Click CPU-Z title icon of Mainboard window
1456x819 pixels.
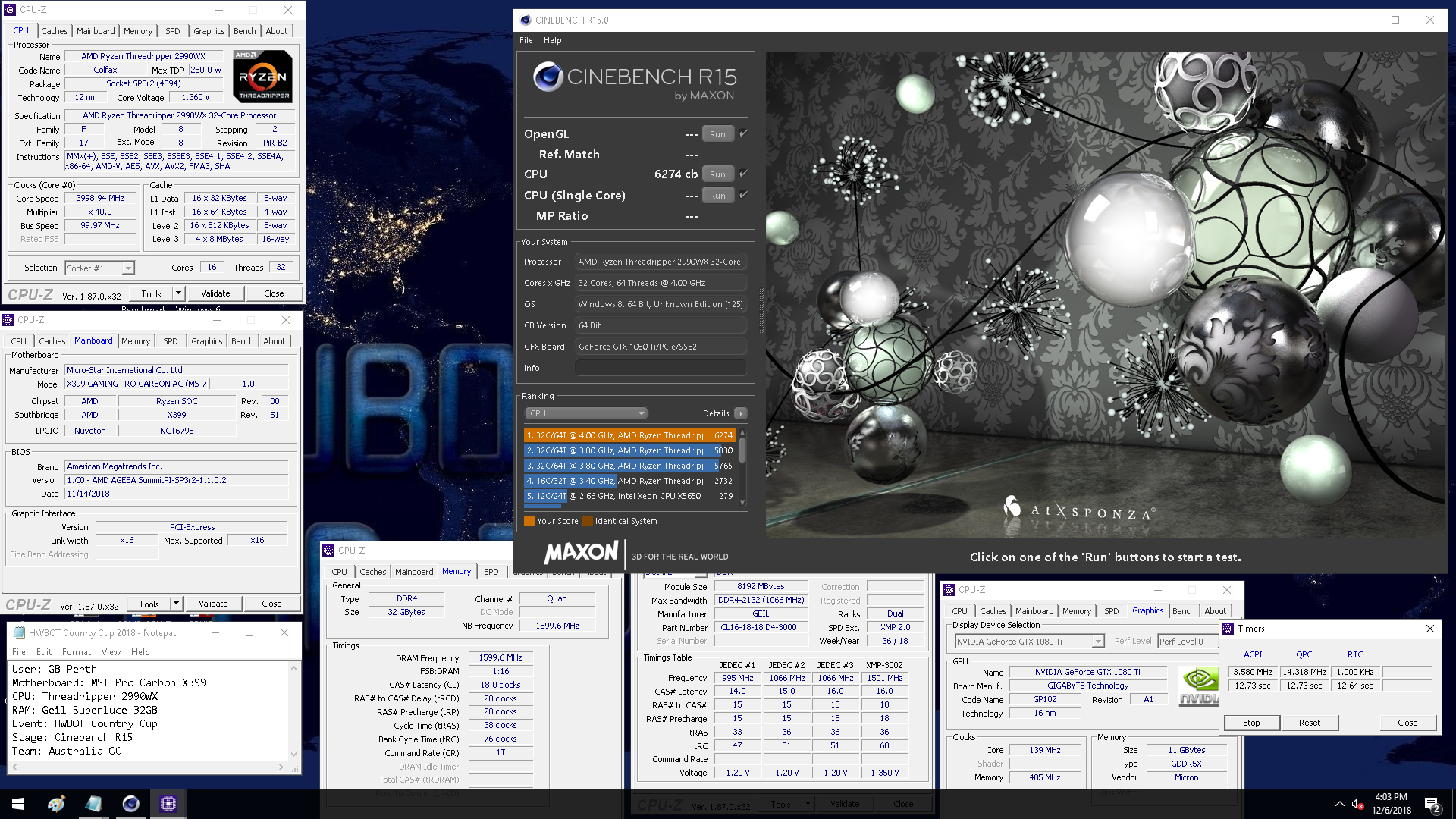[8, 320]
